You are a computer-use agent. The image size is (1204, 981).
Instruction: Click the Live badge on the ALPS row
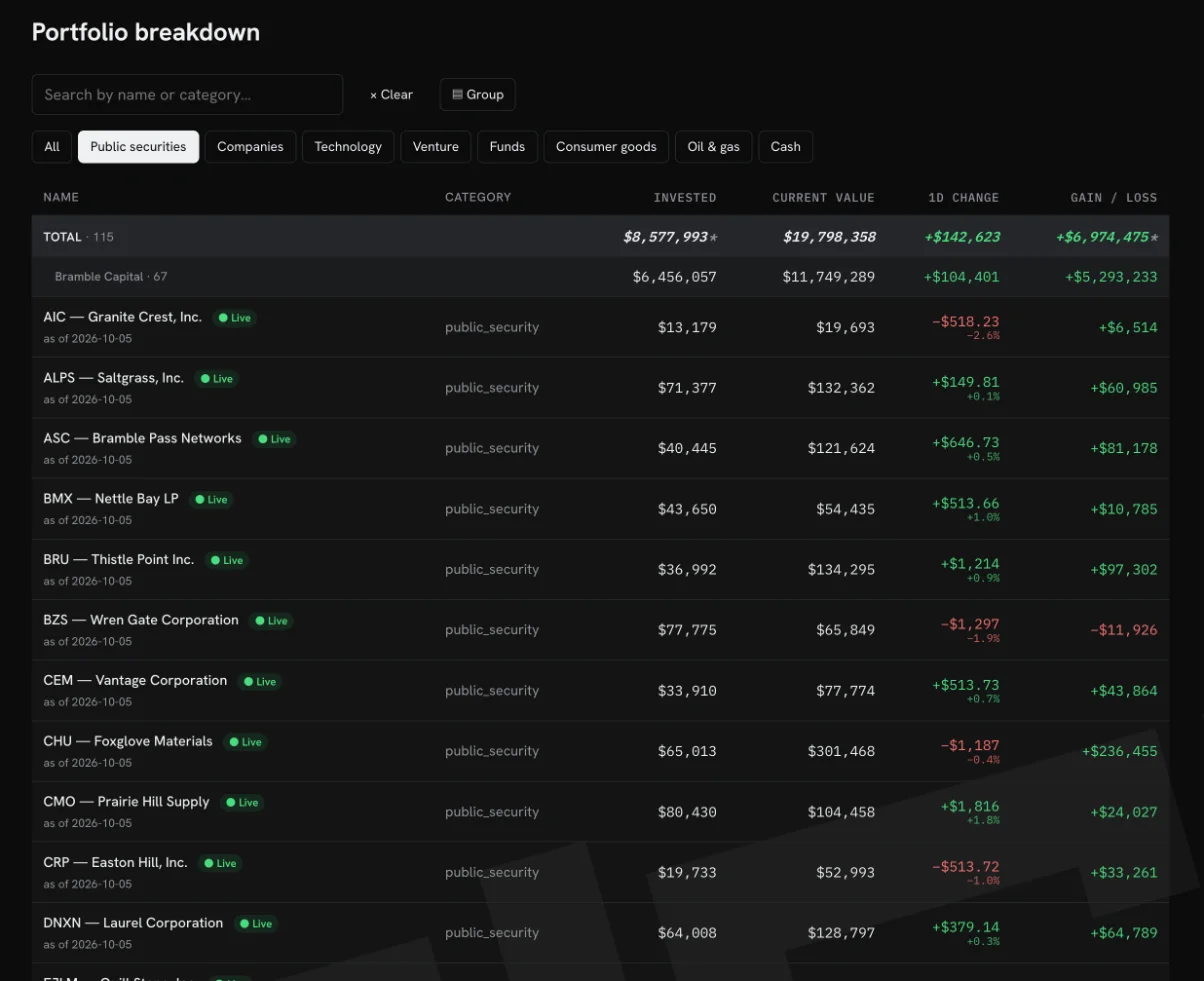click(216, 379)
